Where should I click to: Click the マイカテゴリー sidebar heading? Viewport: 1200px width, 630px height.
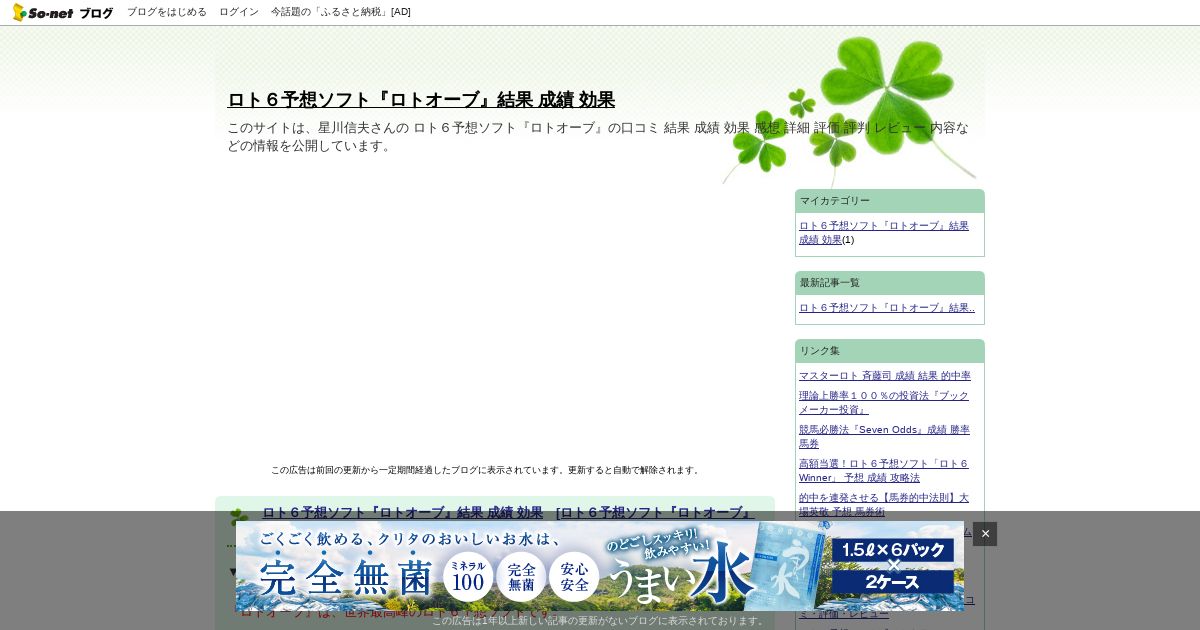(x=890, y=201)
